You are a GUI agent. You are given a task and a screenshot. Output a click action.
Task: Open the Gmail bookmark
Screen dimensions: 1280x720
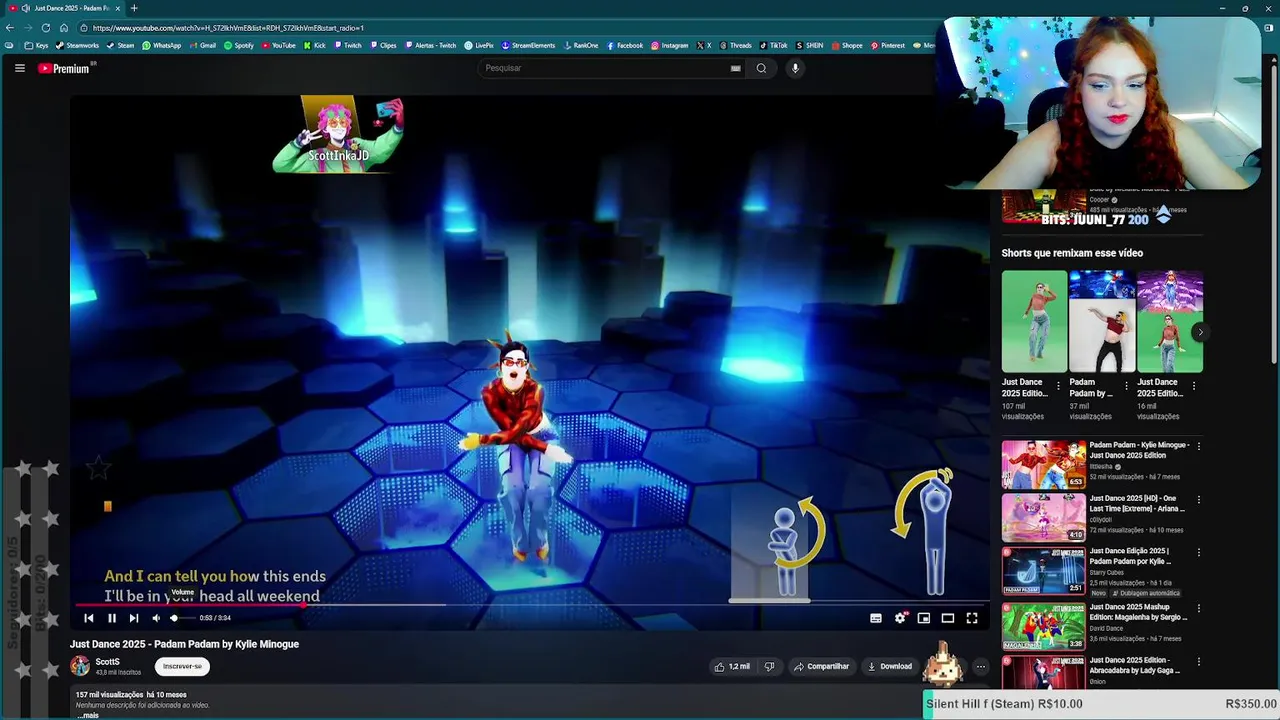tap(202, 45)
